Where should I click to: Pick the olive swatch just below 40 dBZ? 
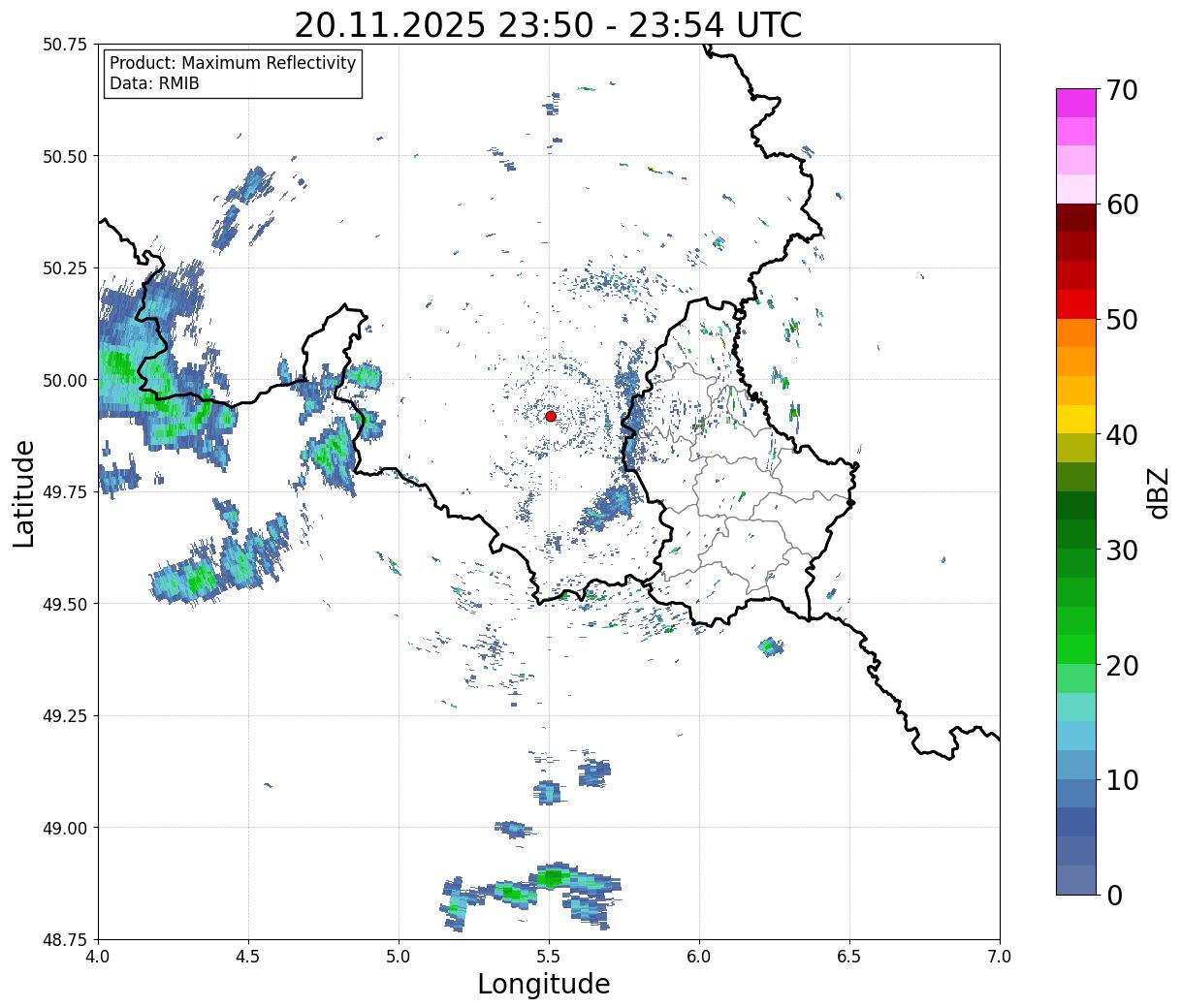point(1076,448)
